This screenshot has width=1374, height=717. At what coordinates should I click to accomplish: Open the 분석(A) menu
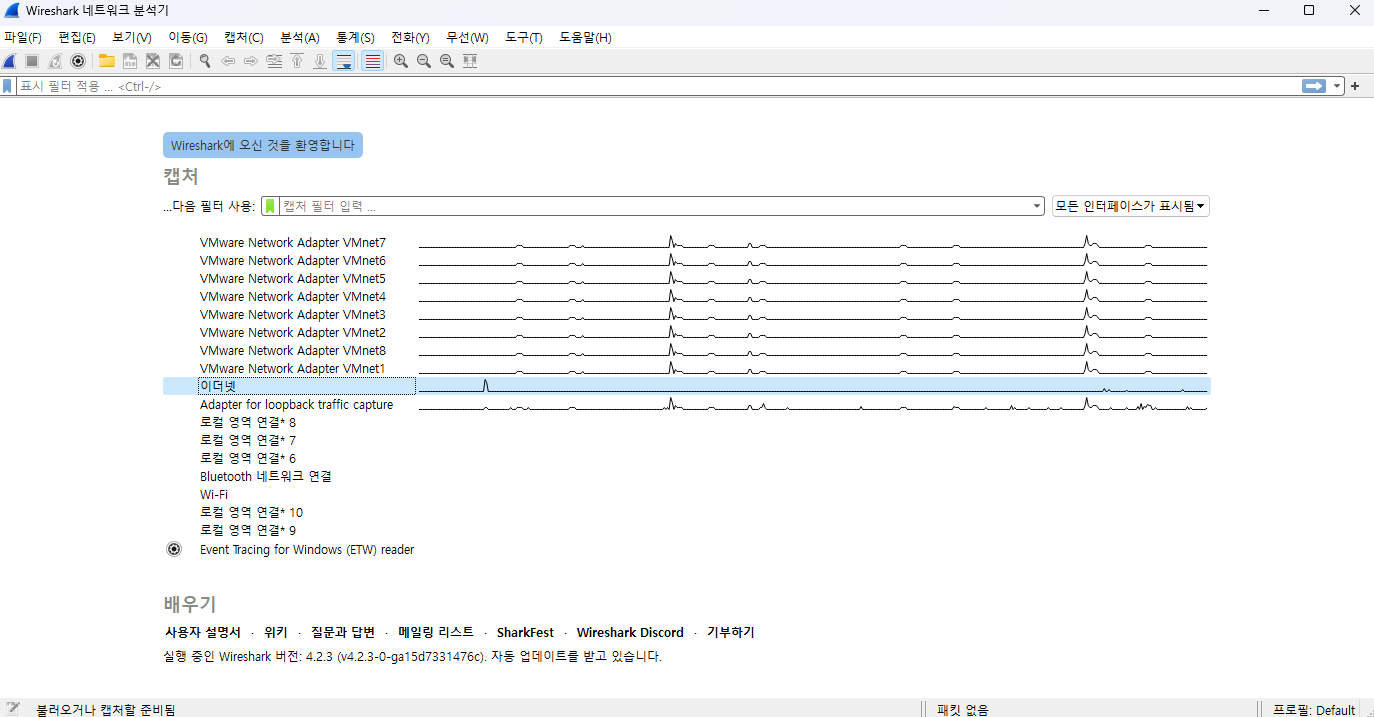300,37
